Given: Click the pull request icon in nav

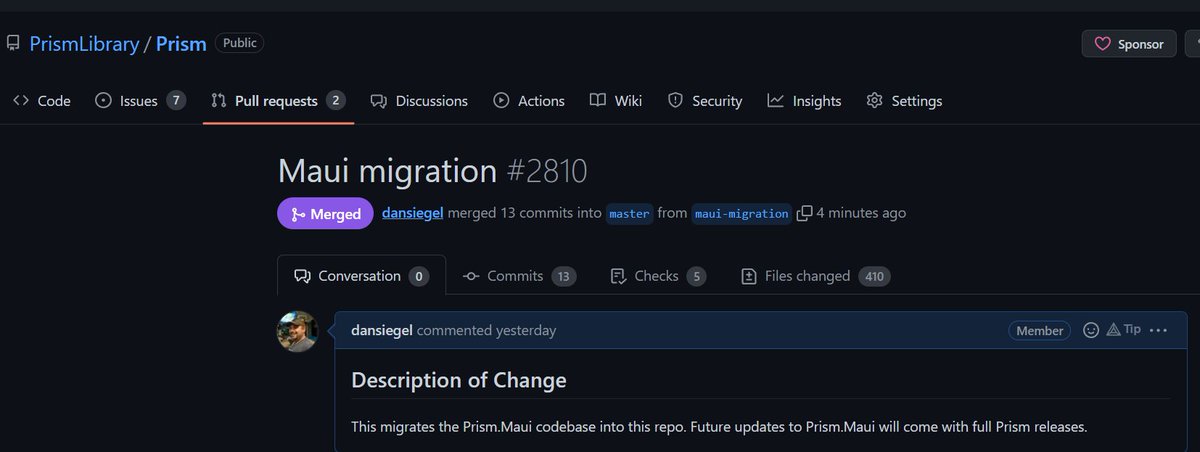Looking at the screenshot, I should coord(219,101).
